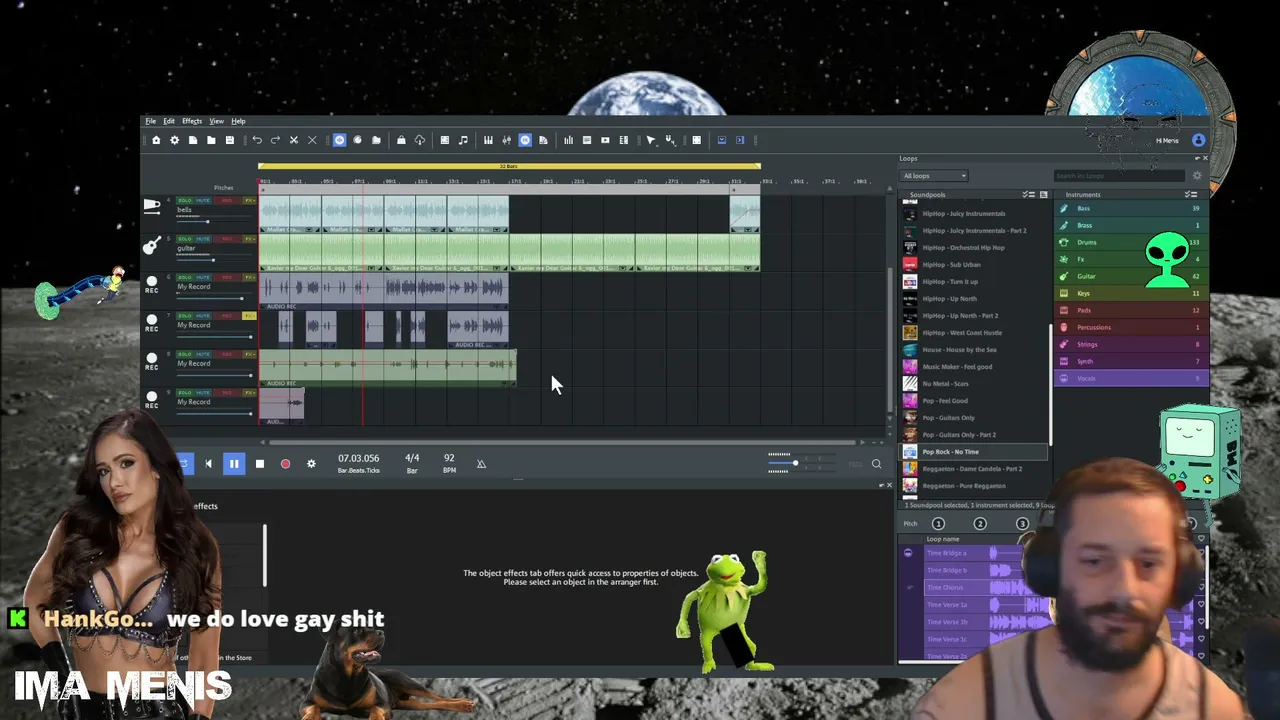Select the Keys instrument icon
This screenshot has height=720, width=1280.
point(1064,293)
